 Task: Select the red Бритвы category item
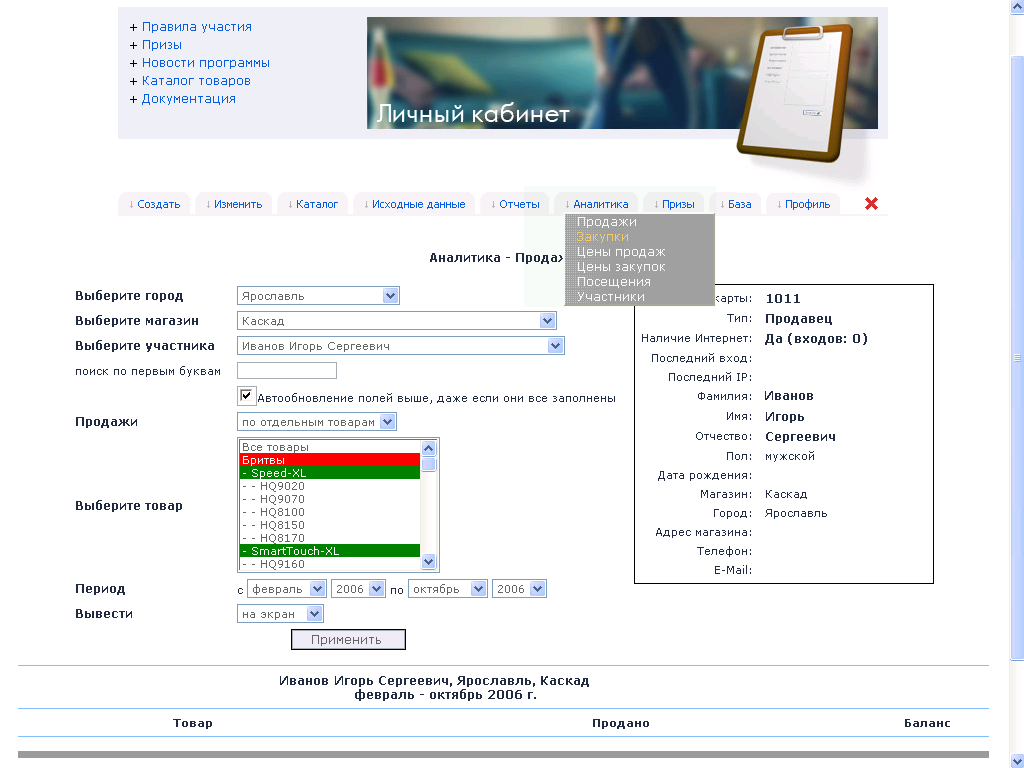pos(329,460)
